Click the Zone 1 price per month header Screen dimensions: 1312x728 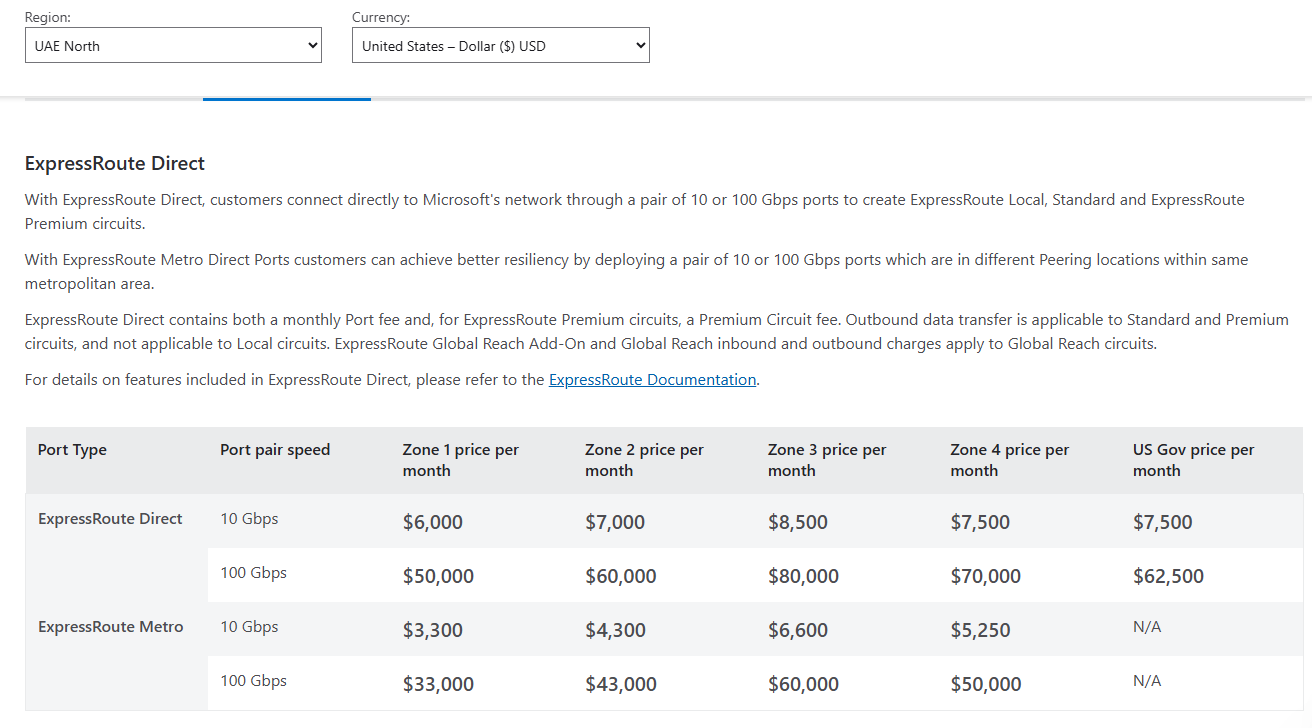point(461,460)
